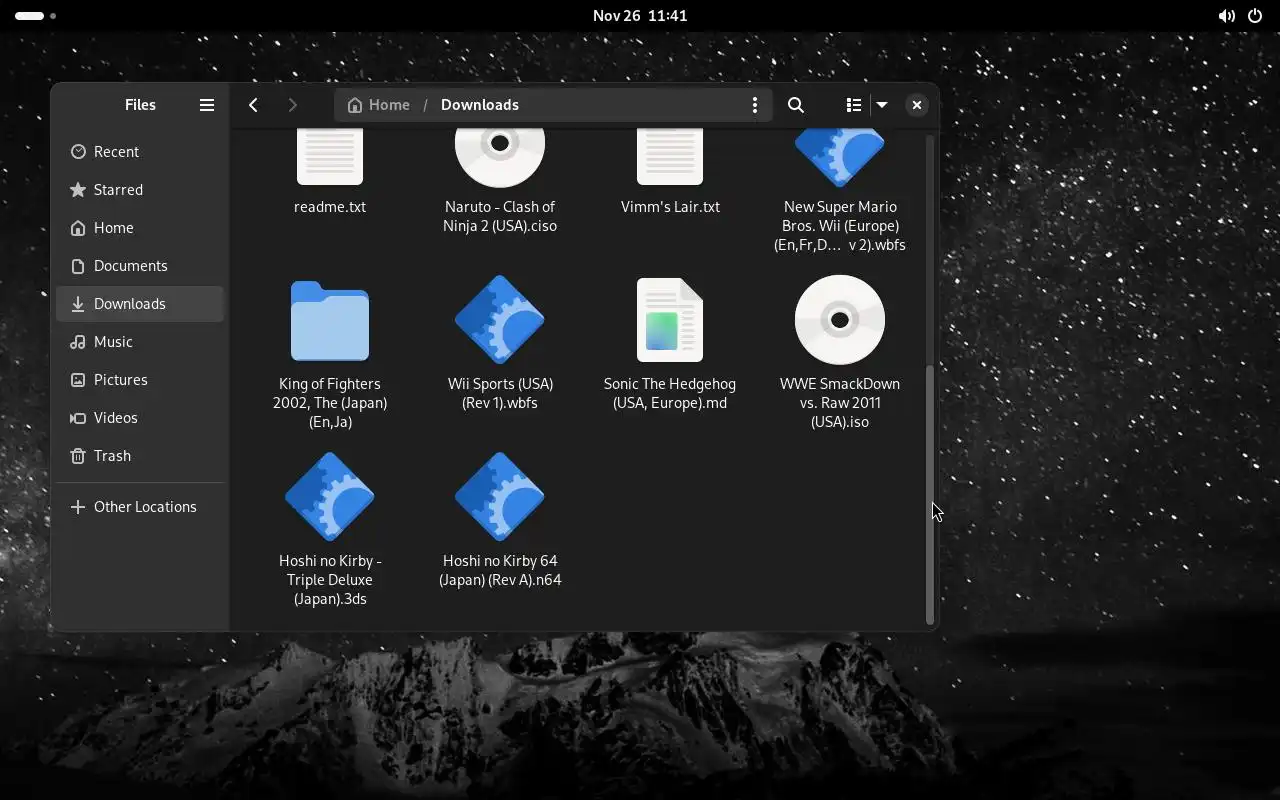This screenshot has height=800, width=1280.
Task: Select the Hoshi no Kirby 64 n64 icon
Action: pos(500,497)
